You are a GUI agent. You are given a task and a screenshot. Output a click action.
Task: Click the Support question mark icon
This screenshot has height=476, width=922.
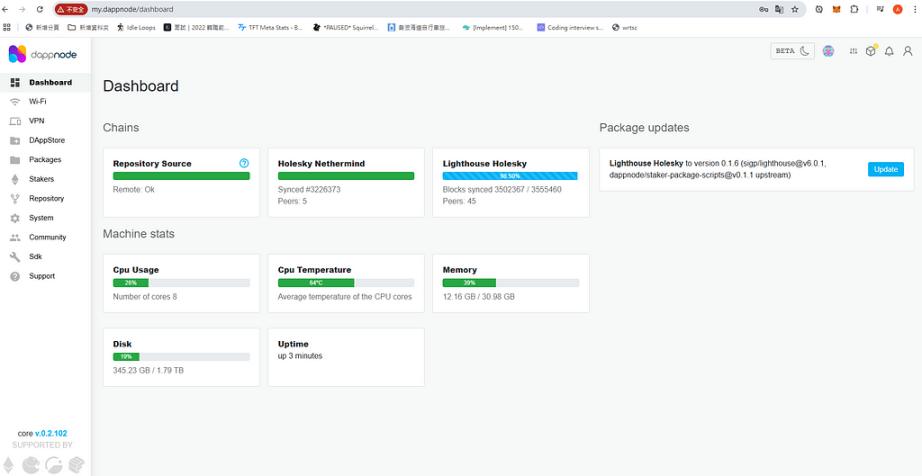[x=15, y=276]
